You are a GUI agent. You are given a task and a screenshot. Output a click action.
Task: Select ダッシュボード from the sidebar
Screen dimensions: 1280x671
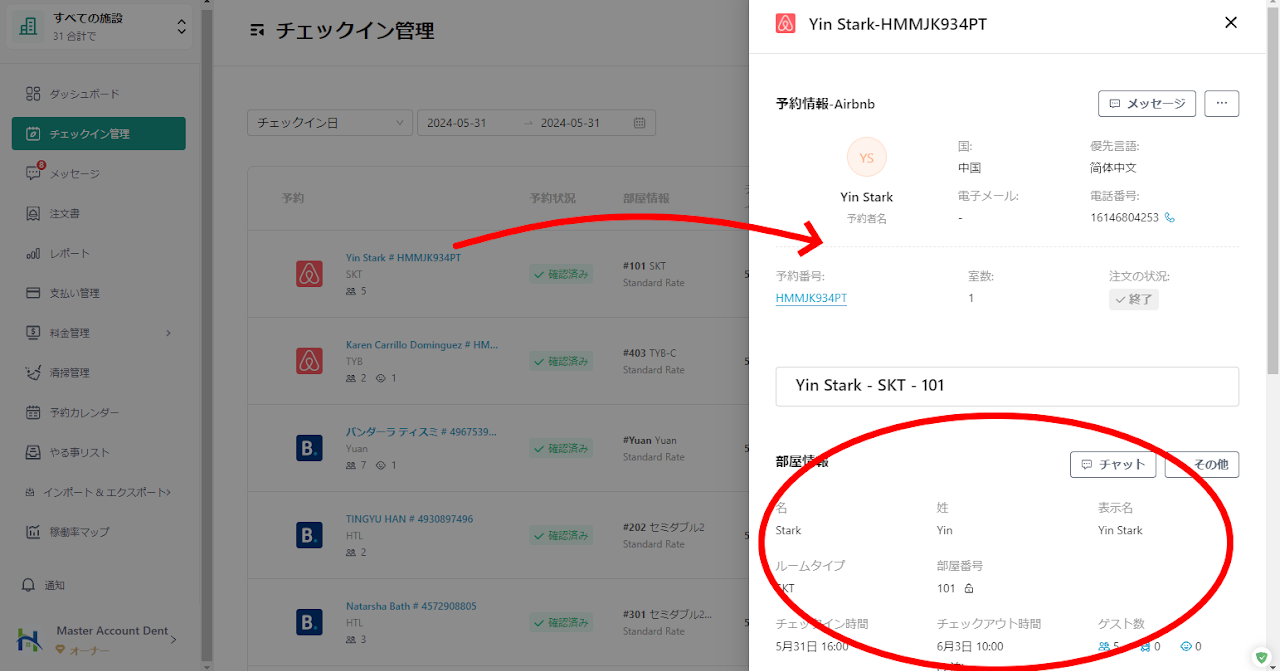click(x=84, y=94)
